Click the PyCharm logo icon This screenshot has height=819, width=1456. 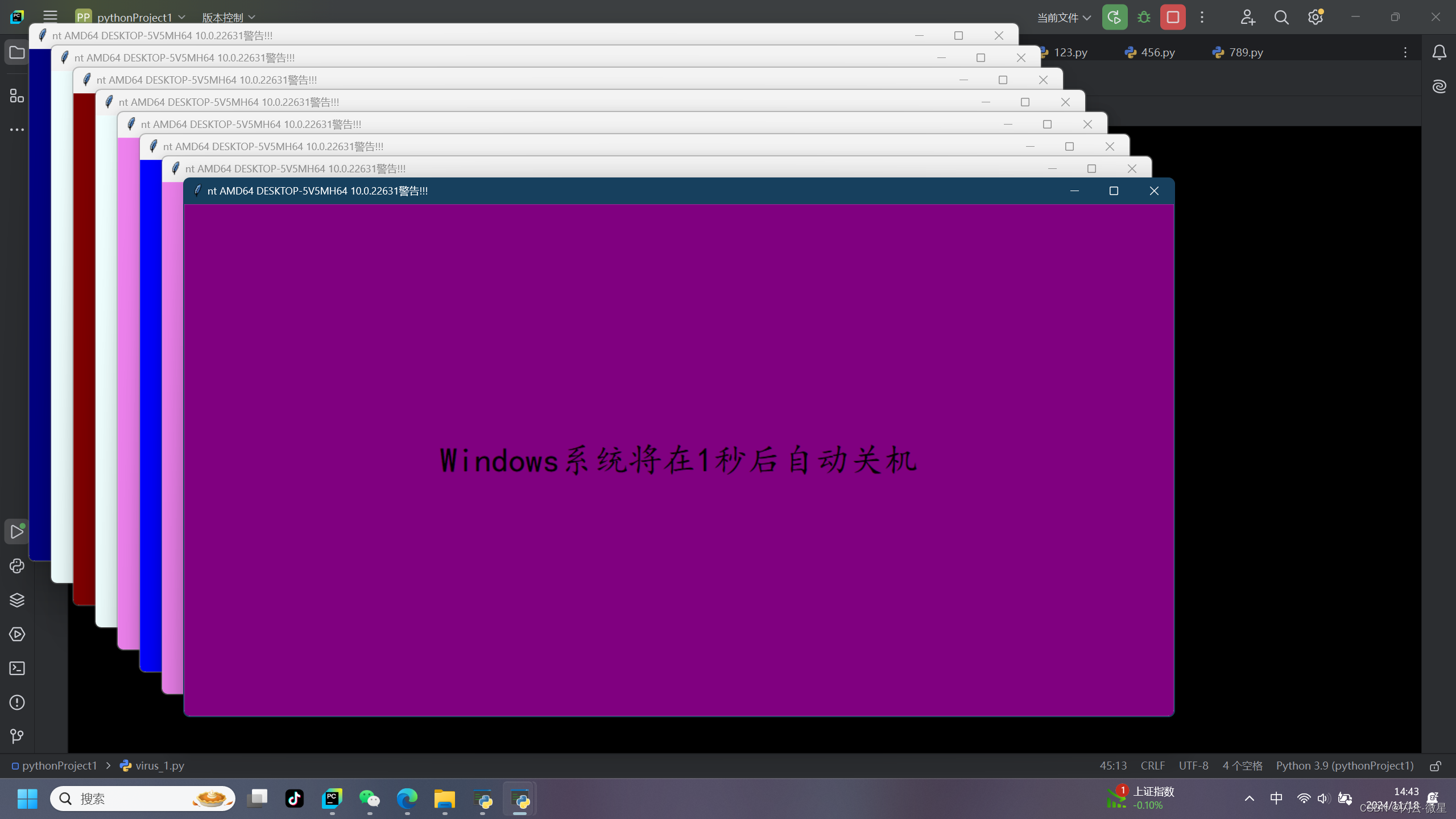[17, 16]
